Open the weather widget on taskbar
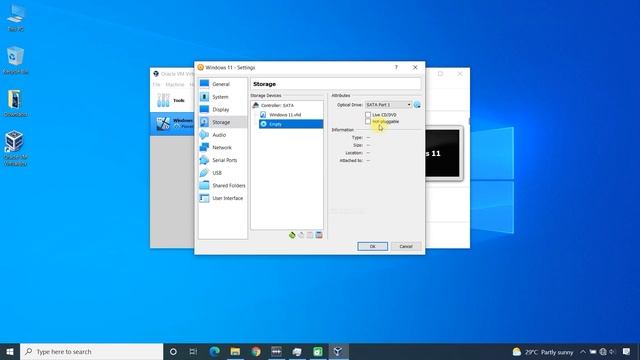640x360 pixels. coord(543,352)
